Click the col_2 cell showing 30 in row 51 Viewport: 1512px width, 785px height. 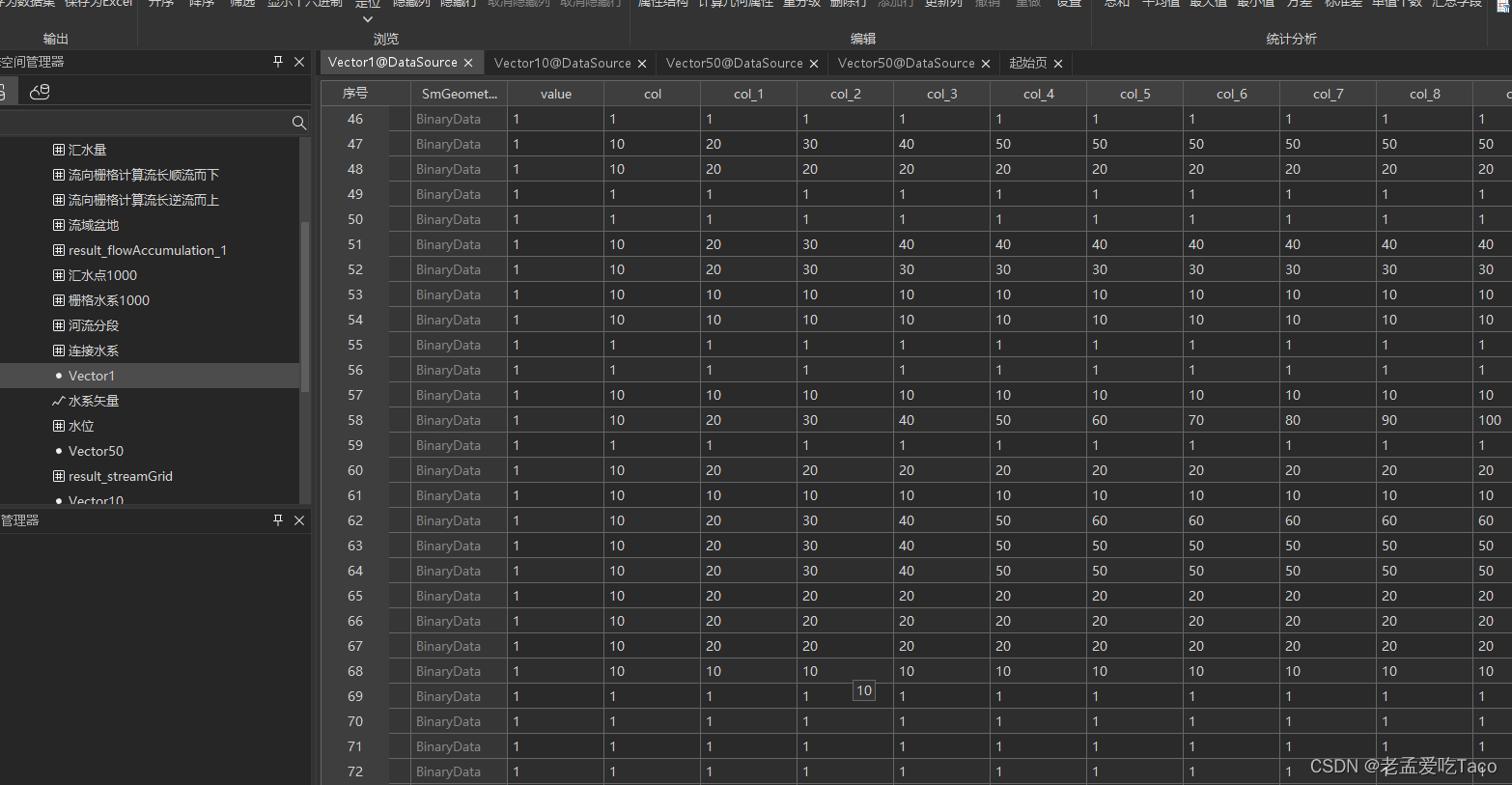click(846, 244)
